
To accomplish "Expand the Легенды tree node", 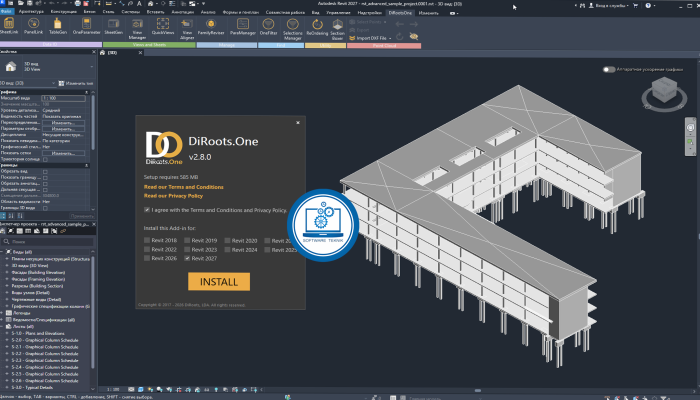I will coord(2,313).
